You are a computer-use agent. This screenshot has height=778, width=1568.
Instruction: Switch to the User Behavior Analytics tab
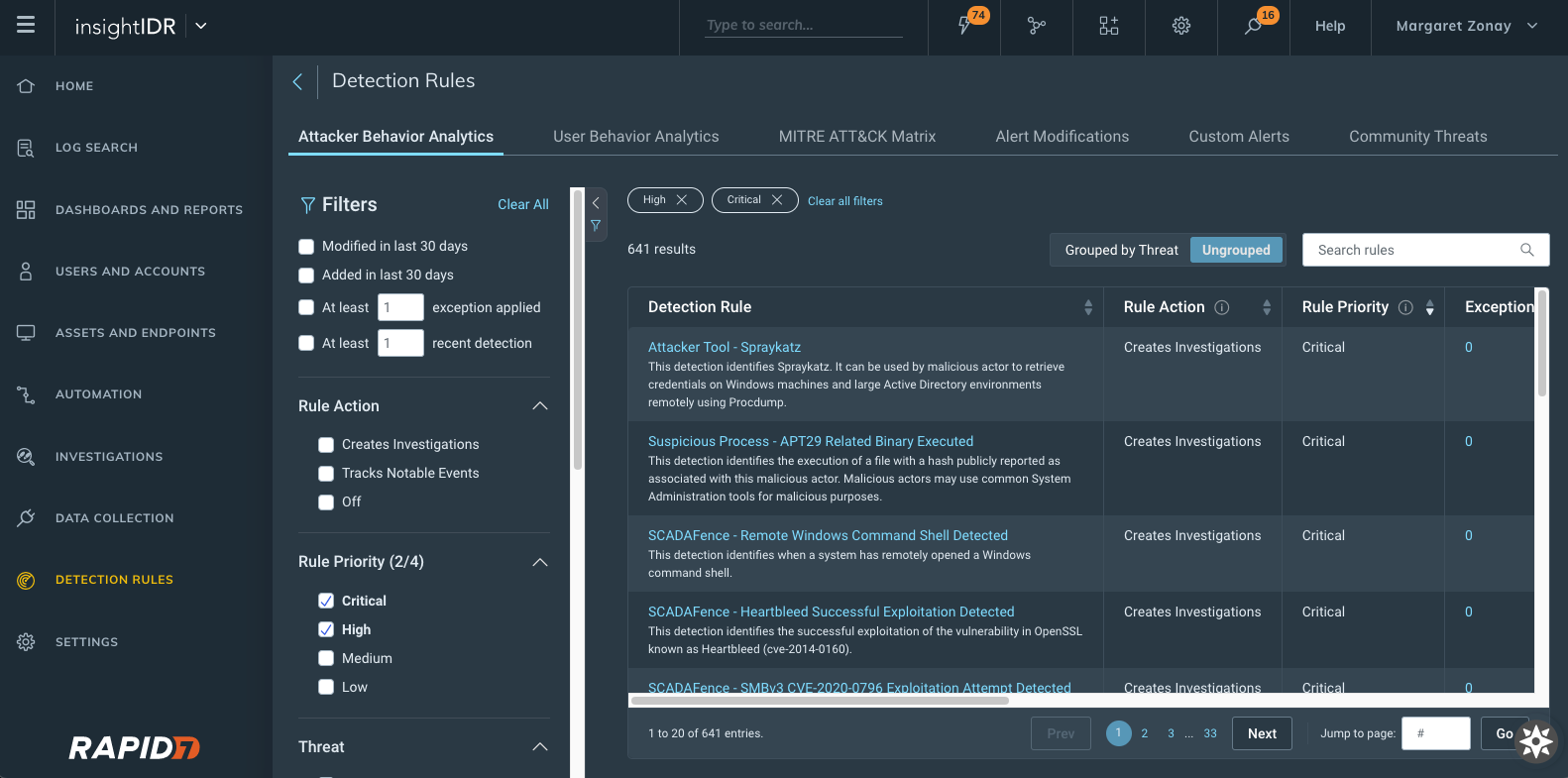coord(635,137)
